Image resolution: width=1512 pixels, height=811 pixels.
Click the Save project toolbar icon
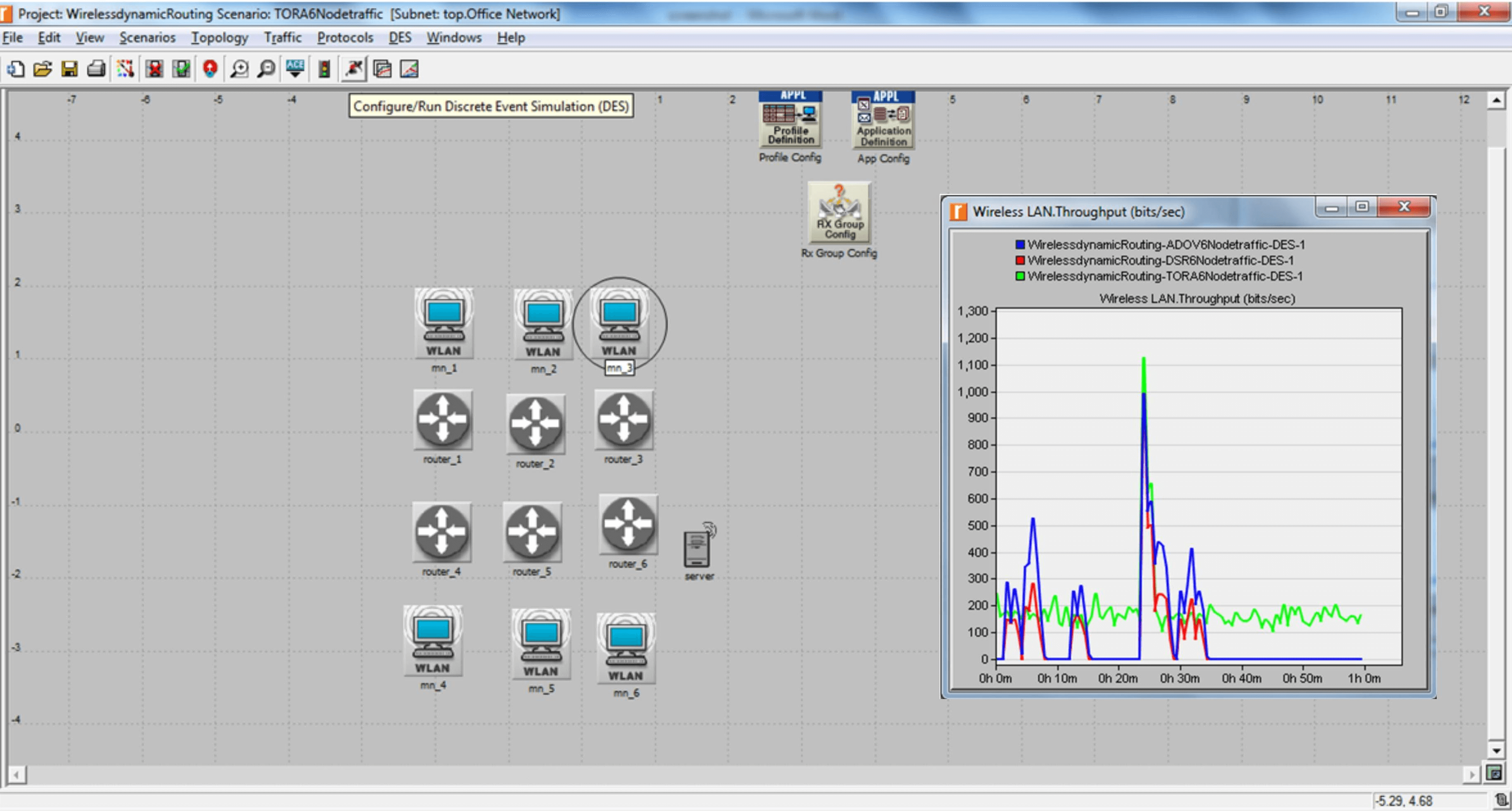tap(69, 69)
